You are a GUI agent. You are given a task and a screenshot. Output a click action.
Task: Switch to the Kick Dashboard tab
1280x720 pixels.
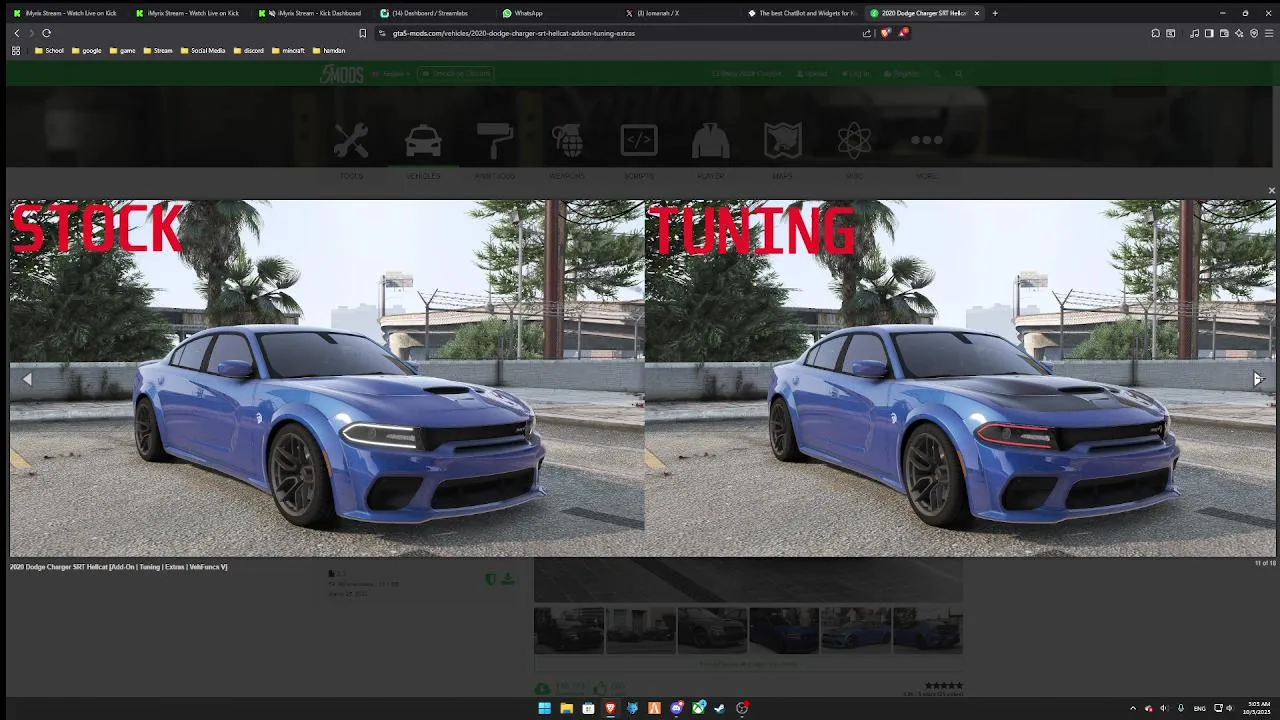coord(312,13)
